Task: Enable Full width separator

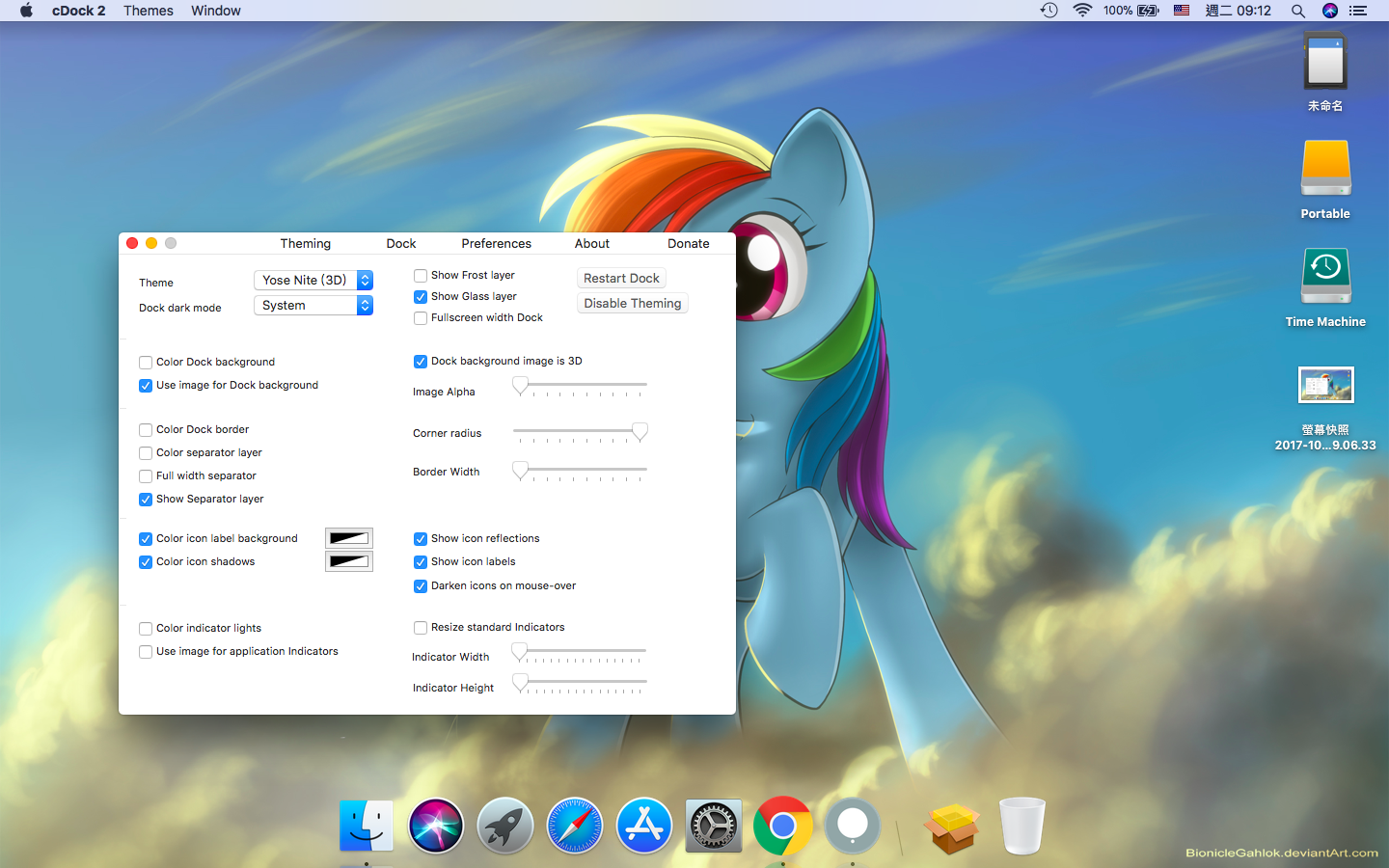Action: click(146, 476)
